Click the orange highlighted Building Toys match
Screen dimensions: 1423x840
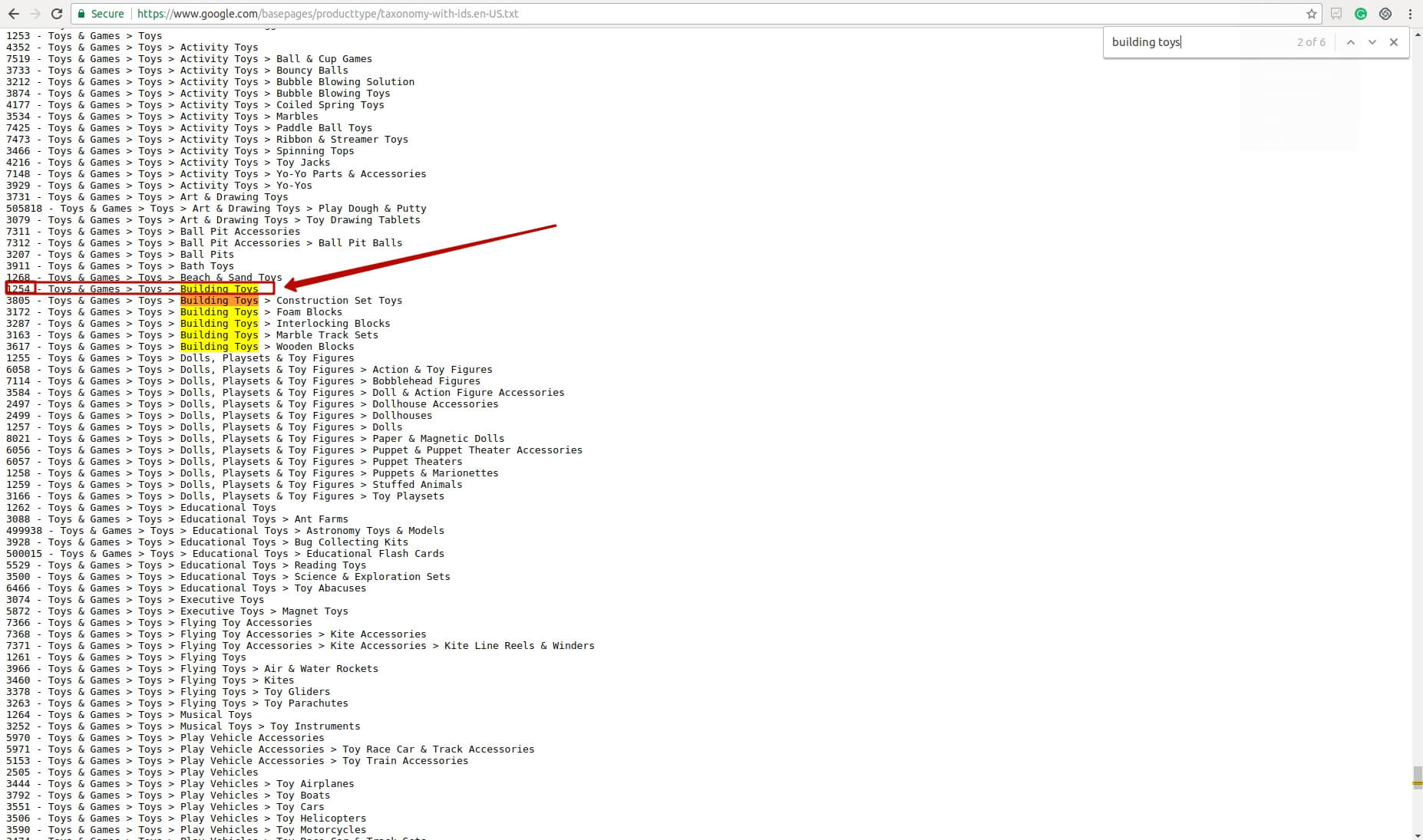219,301
